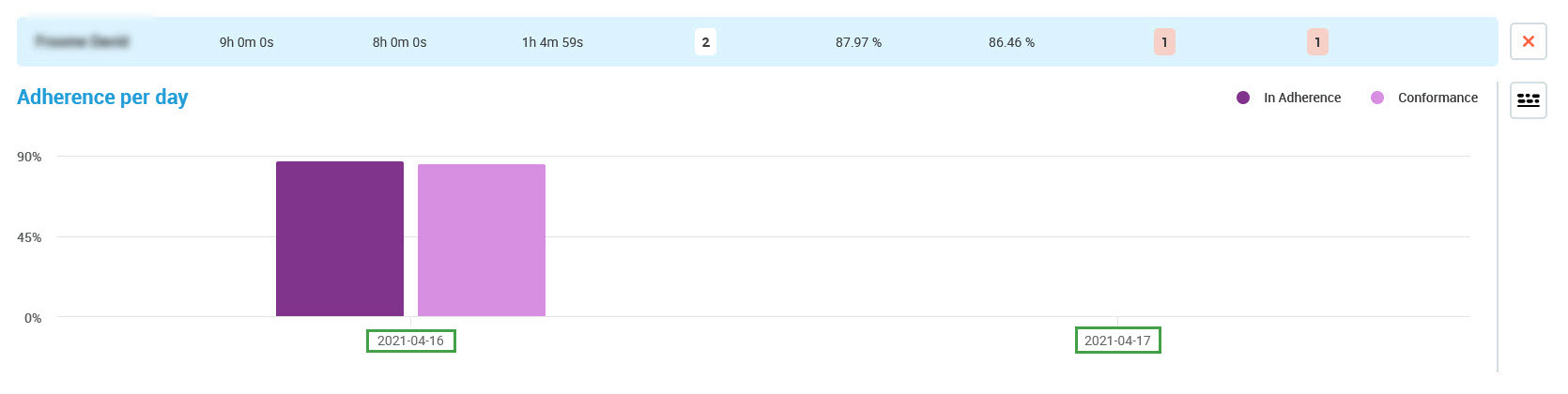Click the Adherence per day heading
The height and width of the screenshot is (394, 1568).
(x=102, y=98)
